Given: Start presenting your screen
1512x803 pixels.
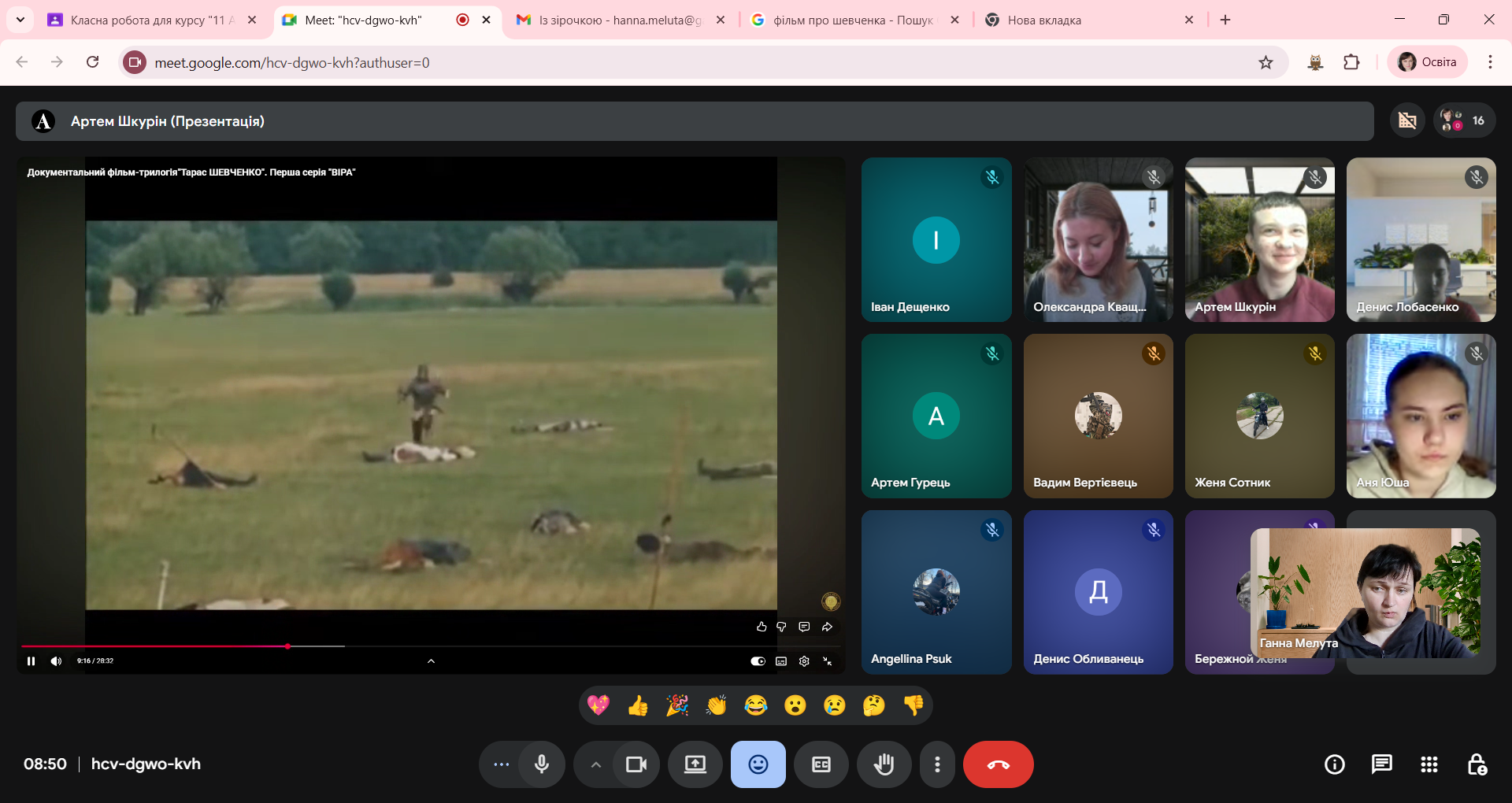Looking at the screenshot, I should point(695,764).
